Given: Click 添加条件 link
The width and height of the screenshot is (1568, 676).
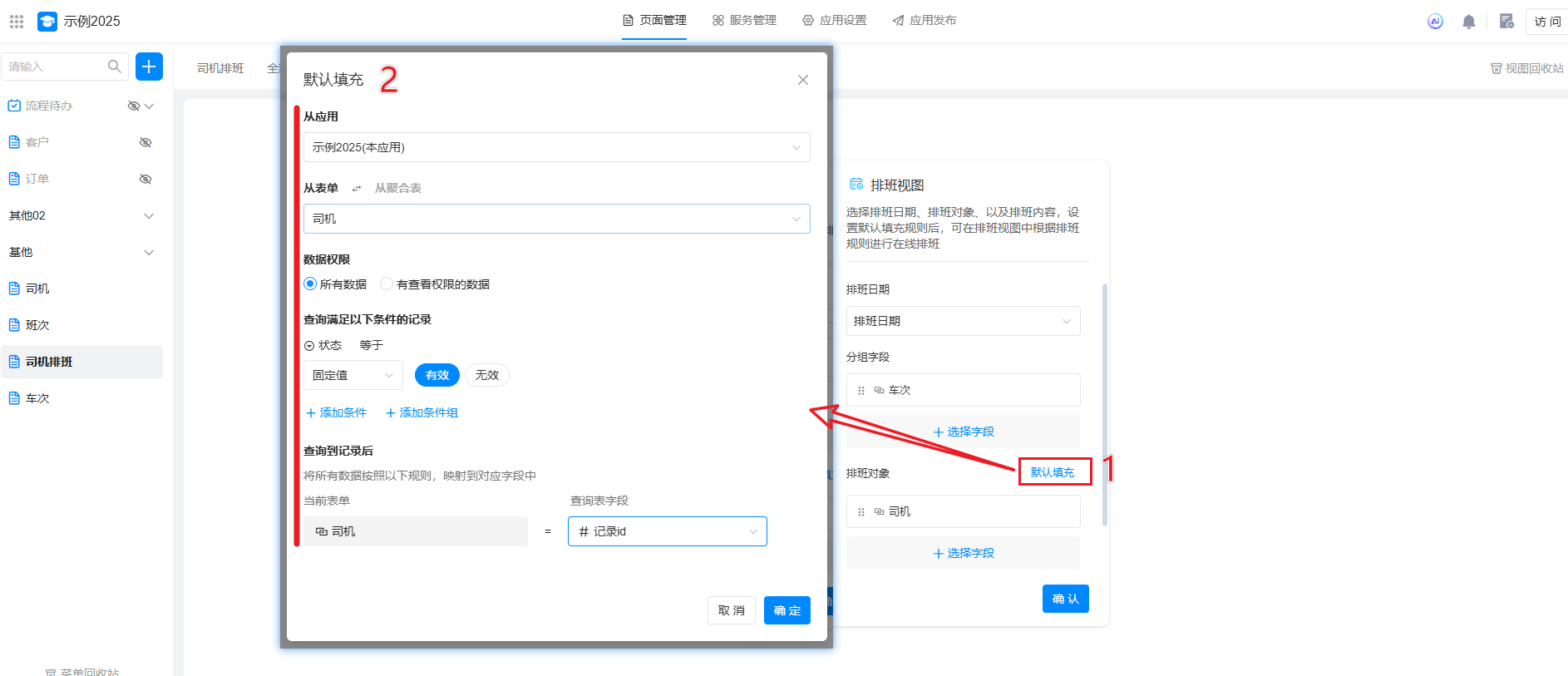Looking at the screenshot, I should click(x=337, y=412).
